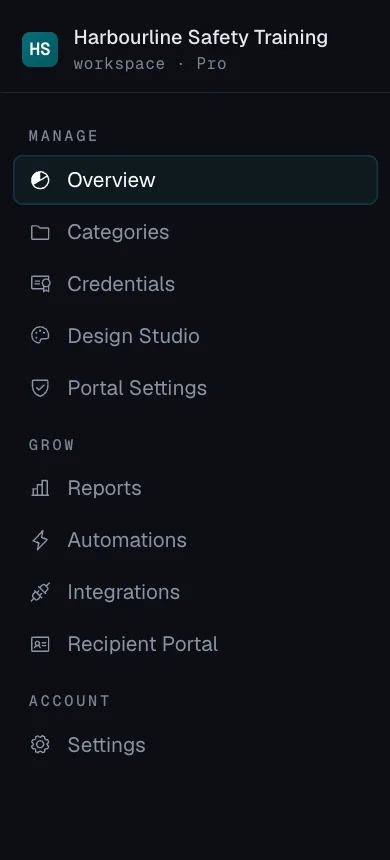Click the MANAGE section heading
390x860 pixels.
pyautogui.click(x=64, y=135)
